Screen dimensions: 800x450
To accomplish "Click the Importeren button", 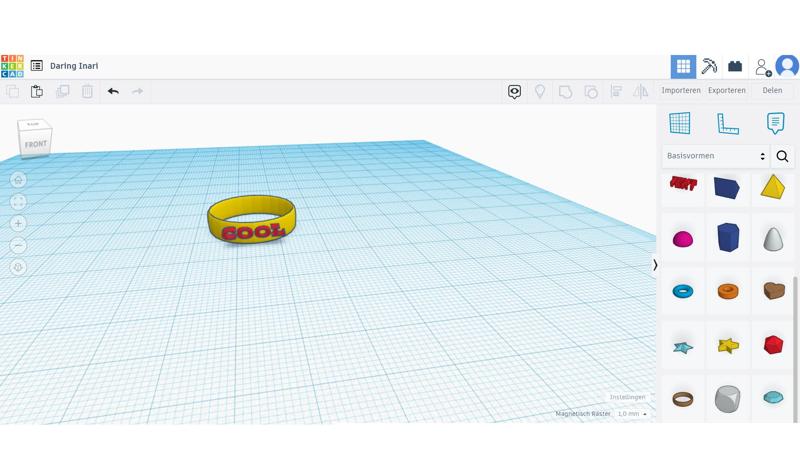I will coord(681,90).
